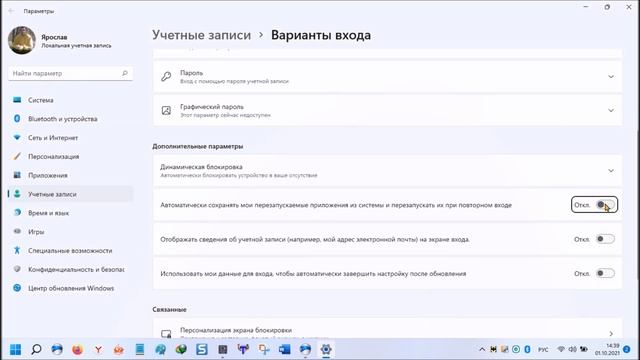Launch Yandex browser from taskbar
Viewport: 640px width, 360px height.
tap(98, 349)
